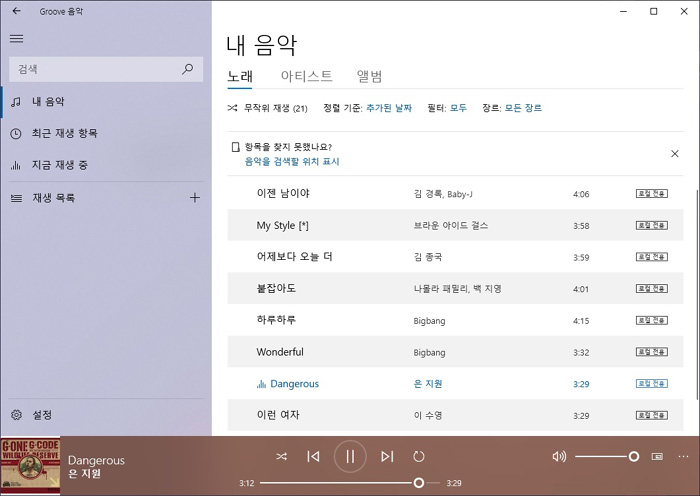Image resolution: width=700 pixels, height=496 pixels.
Task: Open artist 브라운 아이드 걸스
Action: click(x=451, y=225)
